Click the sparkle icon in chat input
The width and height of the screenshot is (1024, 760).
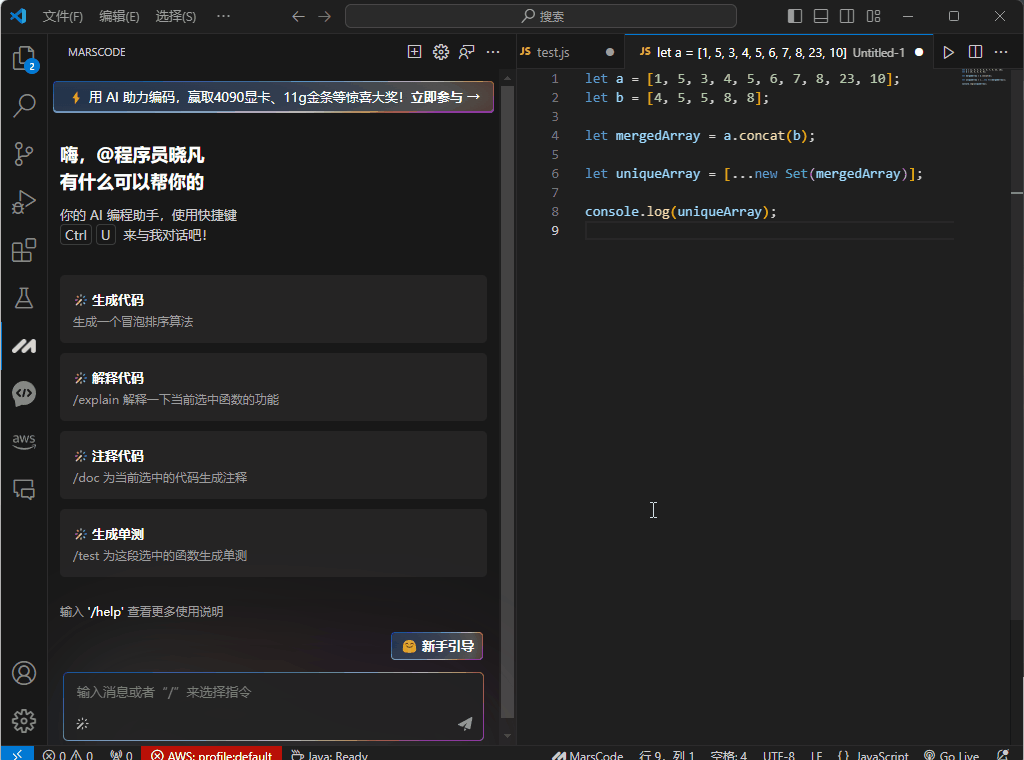pos(82,723)
